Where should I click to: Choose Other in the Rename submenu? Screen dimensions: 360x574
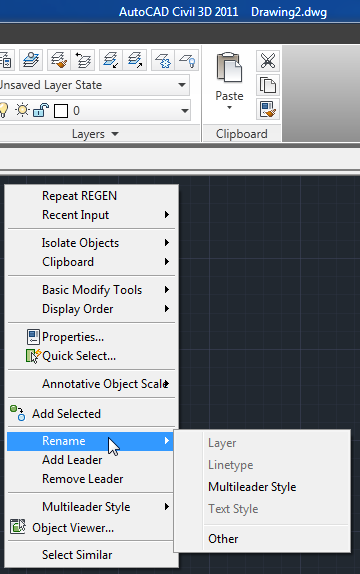point(223,539)
